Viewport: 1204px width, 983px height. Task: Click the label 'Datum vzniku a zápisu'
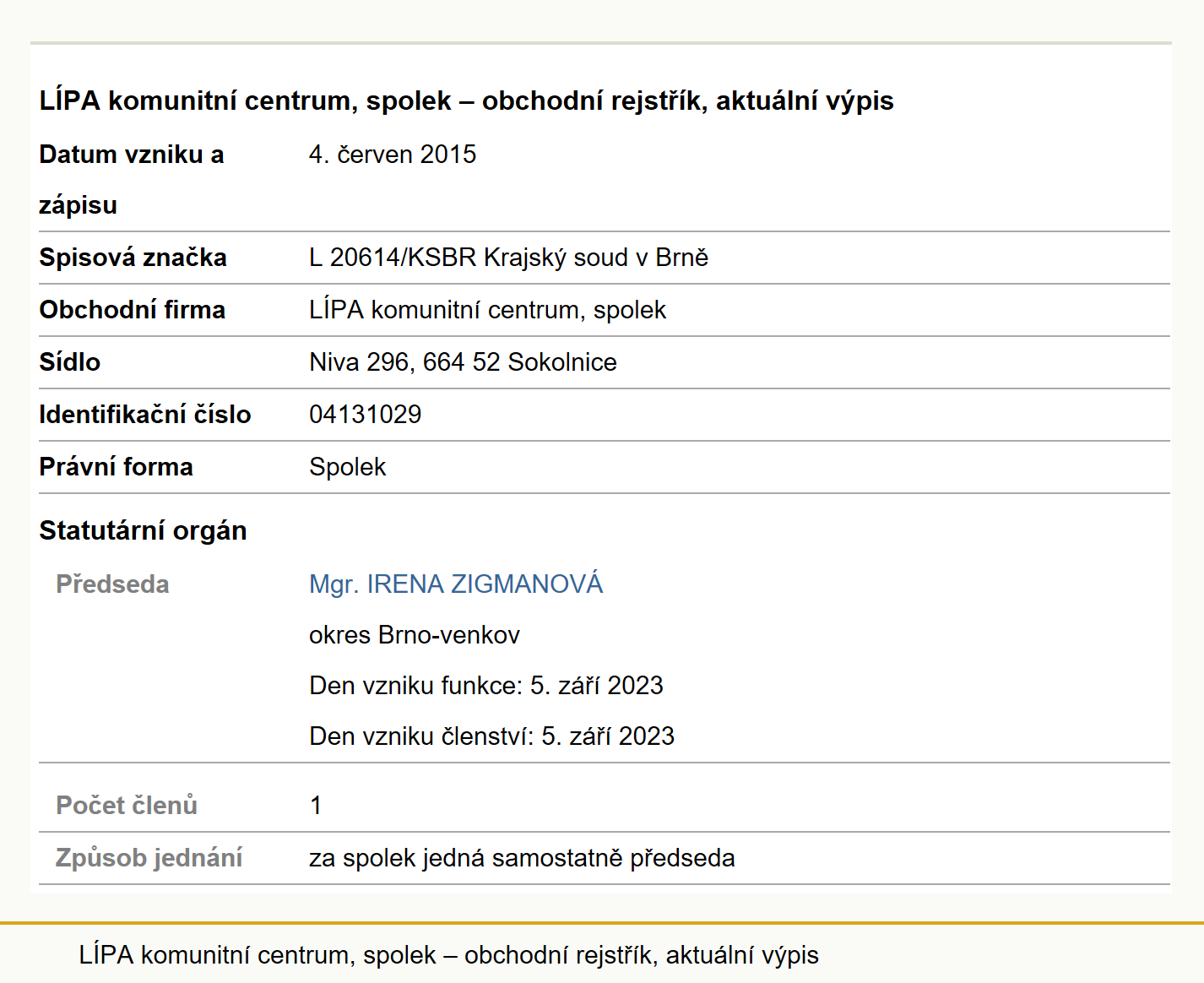[x=132, y=180]
